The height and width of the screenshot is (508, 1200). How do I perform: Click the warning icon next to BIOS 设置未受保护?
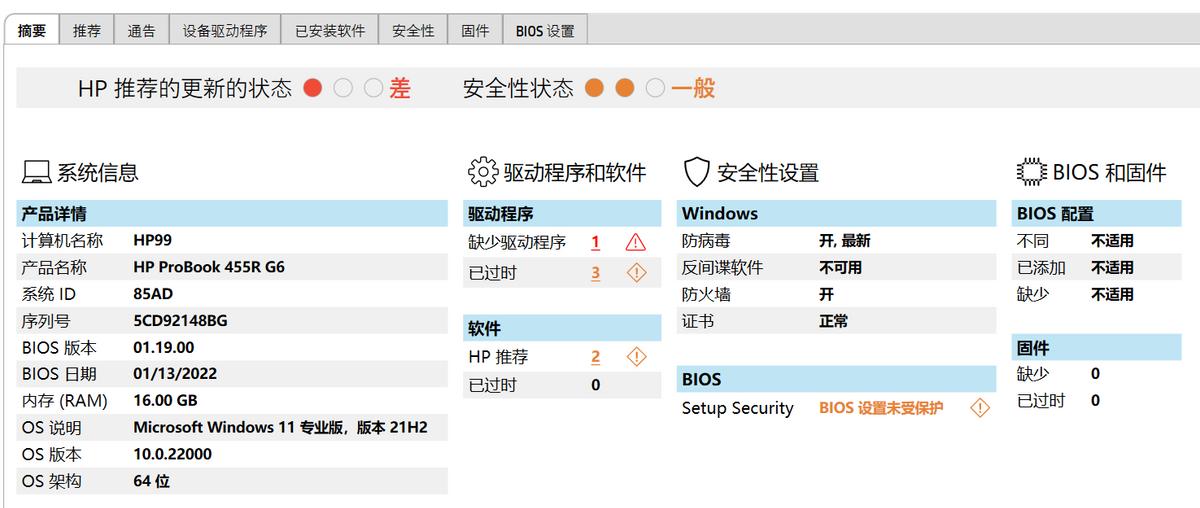[x=980, y=408]
